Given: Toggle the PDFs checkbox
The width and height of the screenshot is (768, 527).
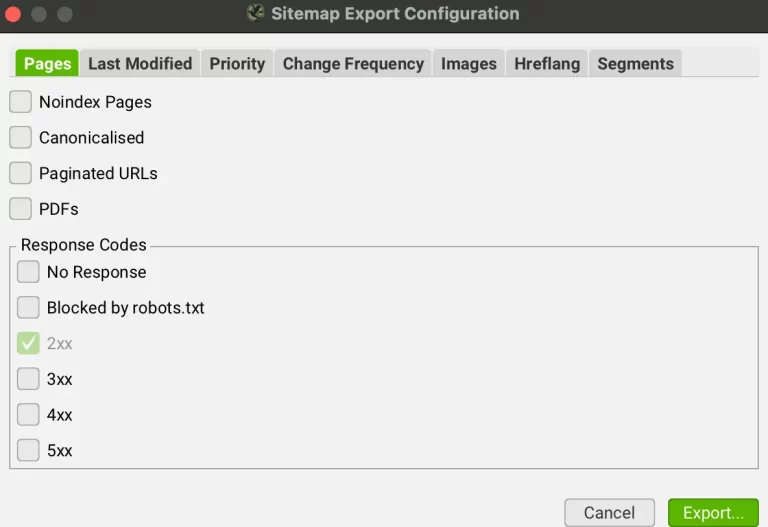Looking at the screenshot, I should pyautogui.click(x=21, y=209).
